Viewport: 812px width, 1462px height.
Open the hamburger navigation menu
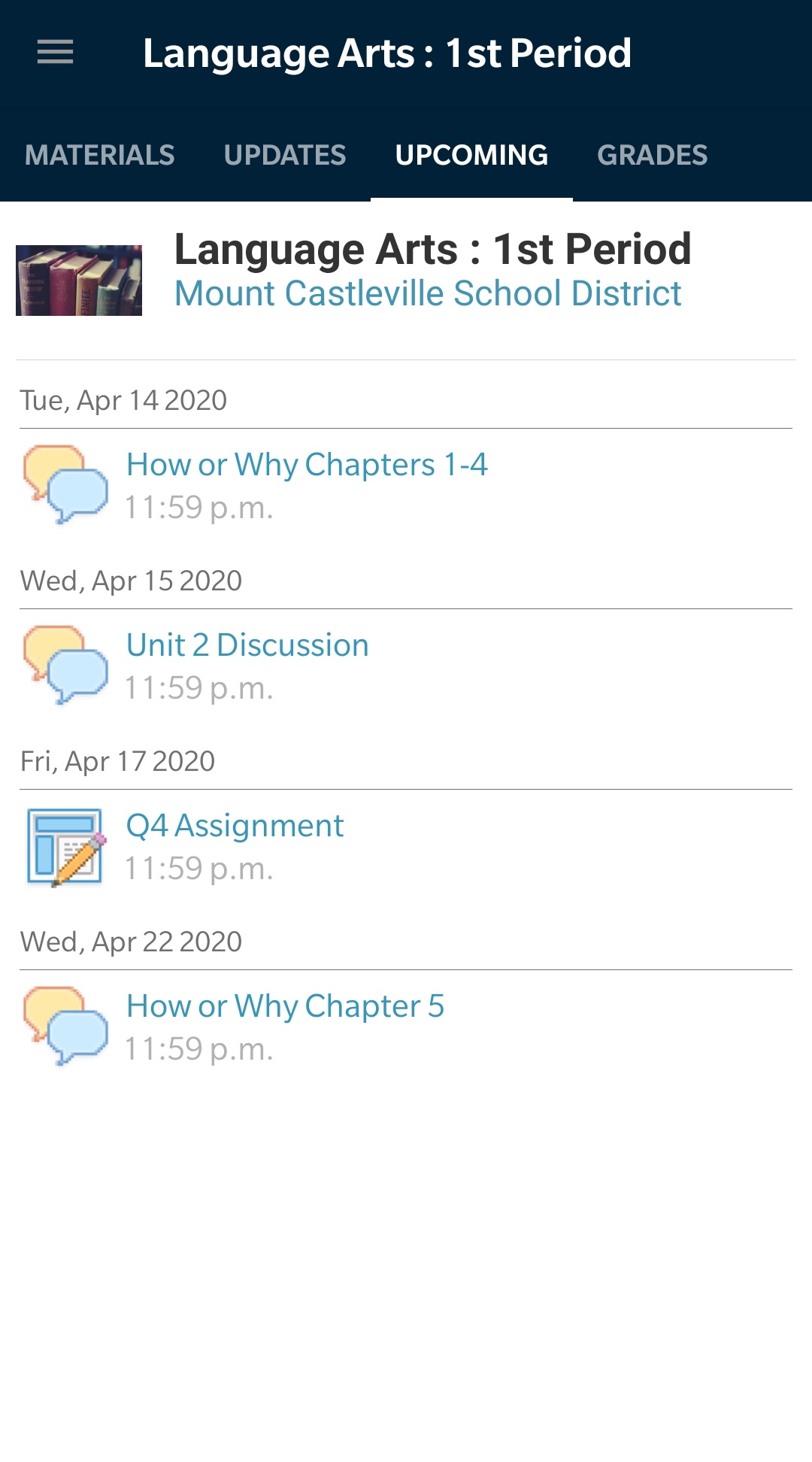pyautogui.click(x=56, y=53)
